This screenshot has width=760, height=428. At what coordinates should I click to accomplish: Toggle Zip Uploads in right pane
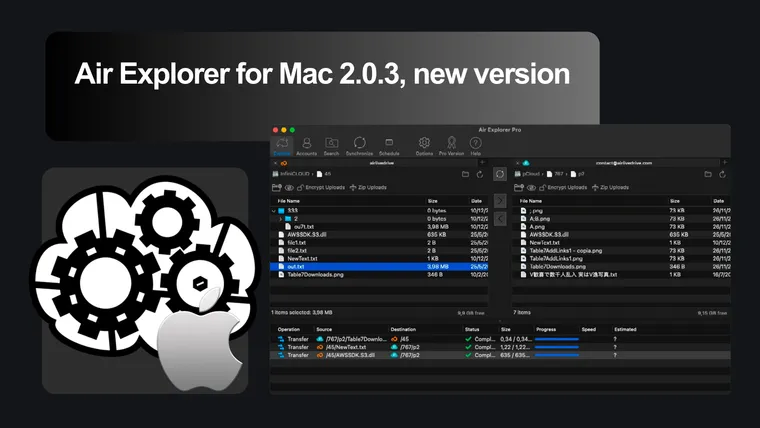point(610,187)
